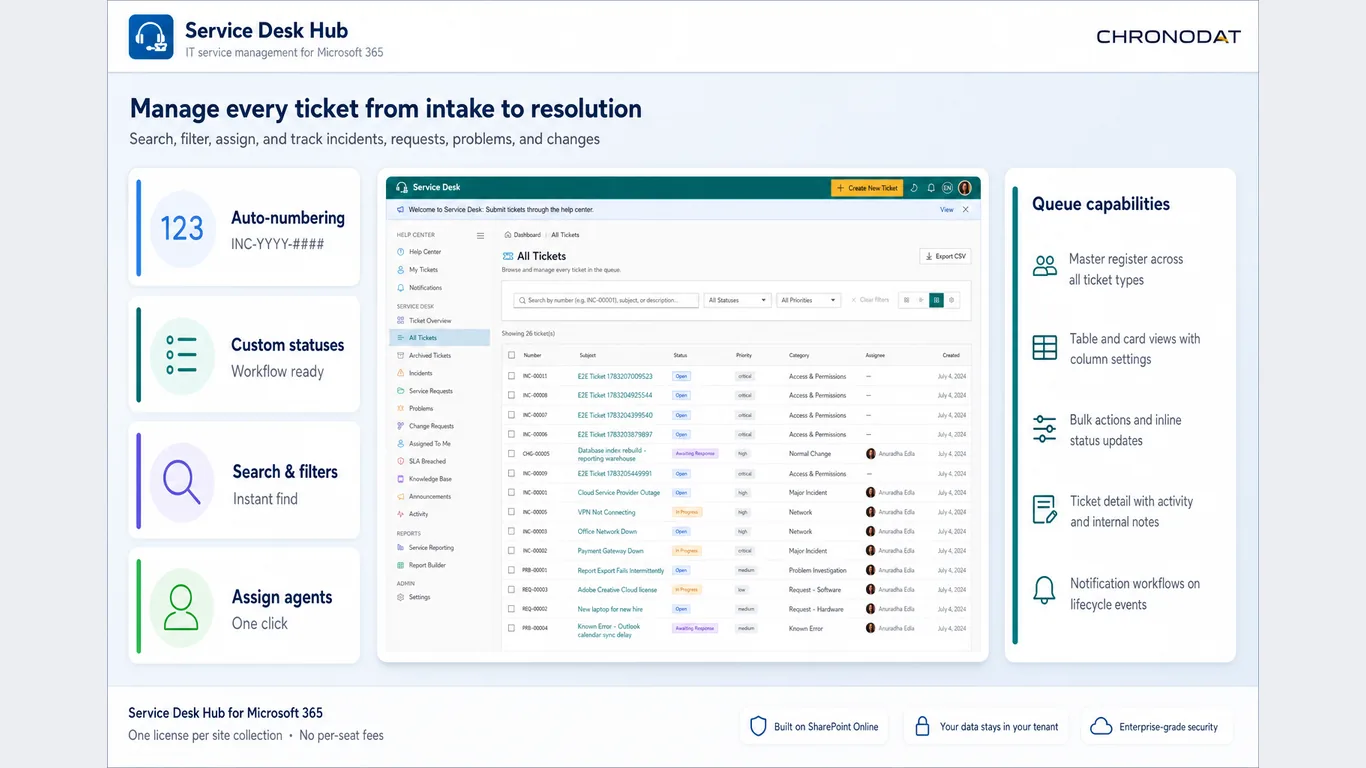Open the Payment Gateway Down ticket
Image resolution: width=1366 pixels, height=768 pixels.
click(x=611, y=551)
